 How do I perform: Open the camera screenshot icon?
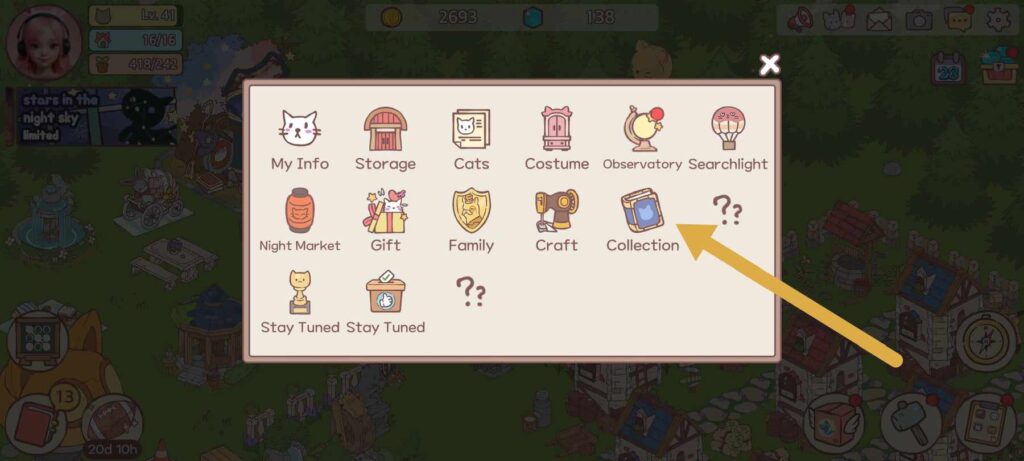coord(919,20)
